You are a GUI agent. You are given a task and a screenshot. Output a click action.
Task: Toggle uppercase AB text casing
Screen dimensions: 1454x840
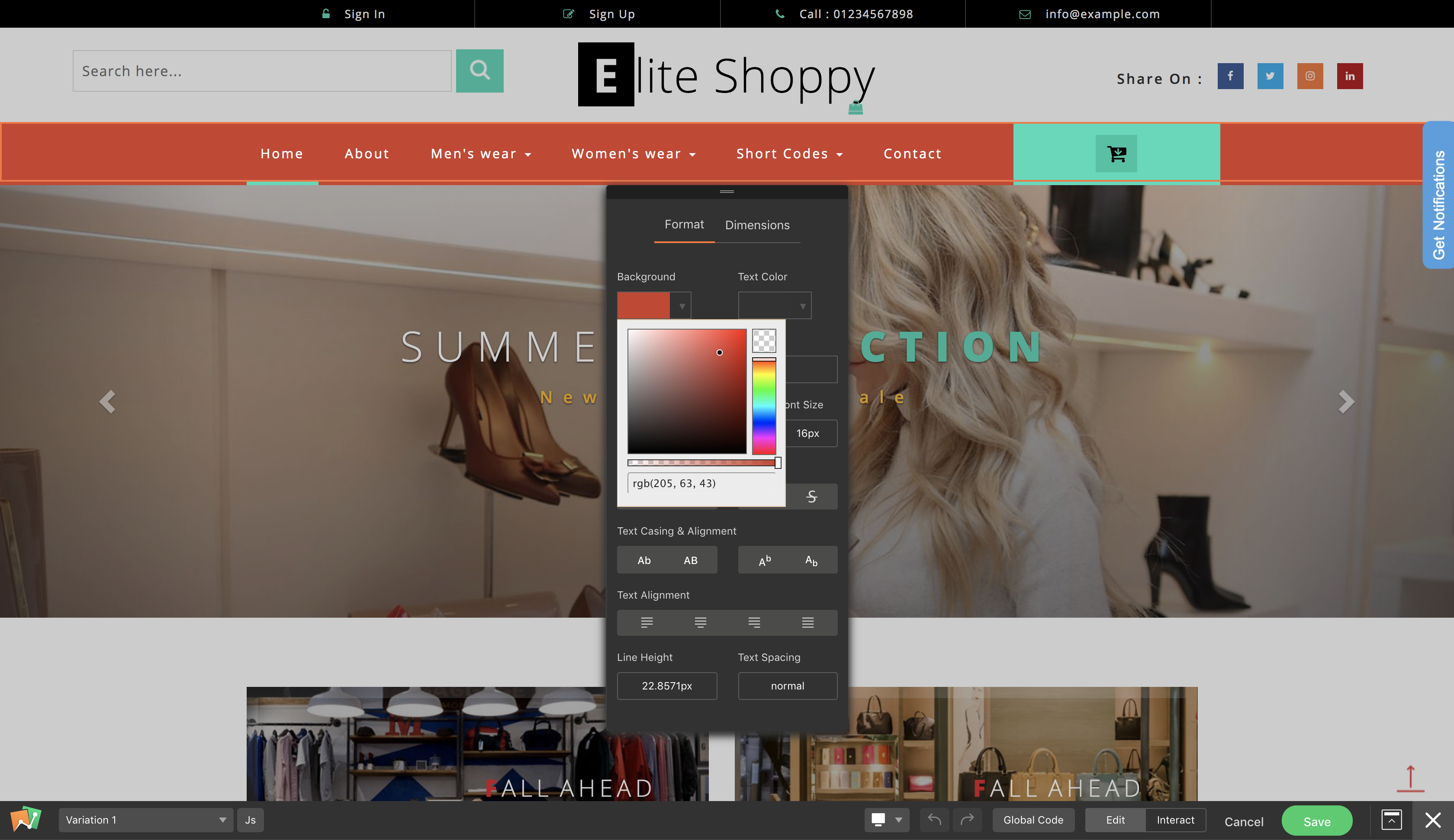[690, 560]
